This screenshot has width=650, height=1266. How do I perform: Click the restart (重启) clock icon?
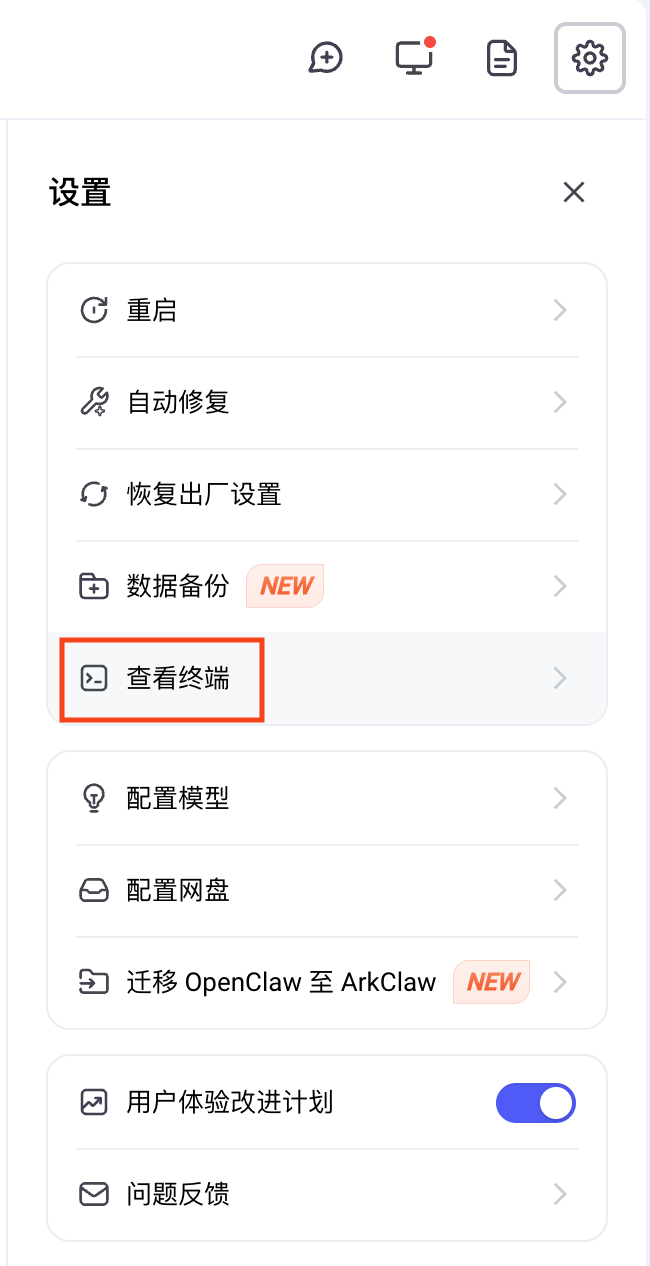tap(94, 310)
